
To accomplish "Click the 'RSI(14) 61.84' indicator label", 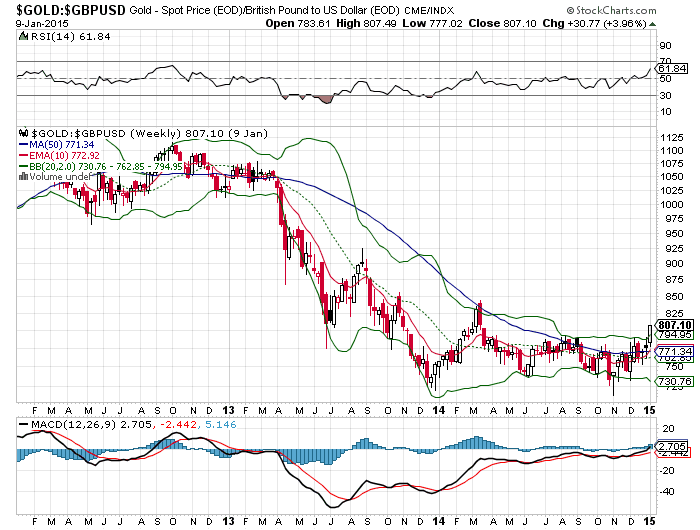I will (x=71, y=37).
